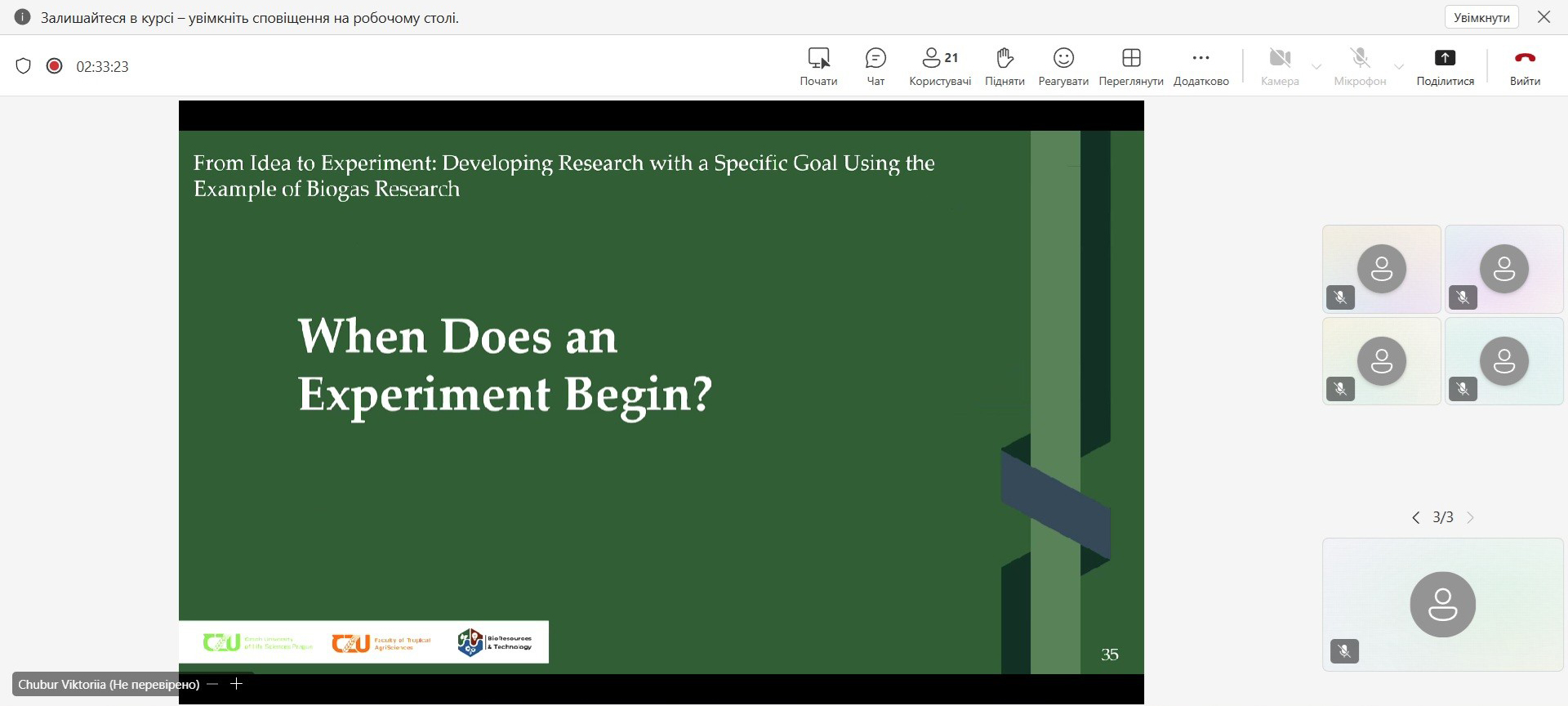Open the Переглянути view options
Viewport: 1568px width, 706px height.
[x=1131, y=66]
